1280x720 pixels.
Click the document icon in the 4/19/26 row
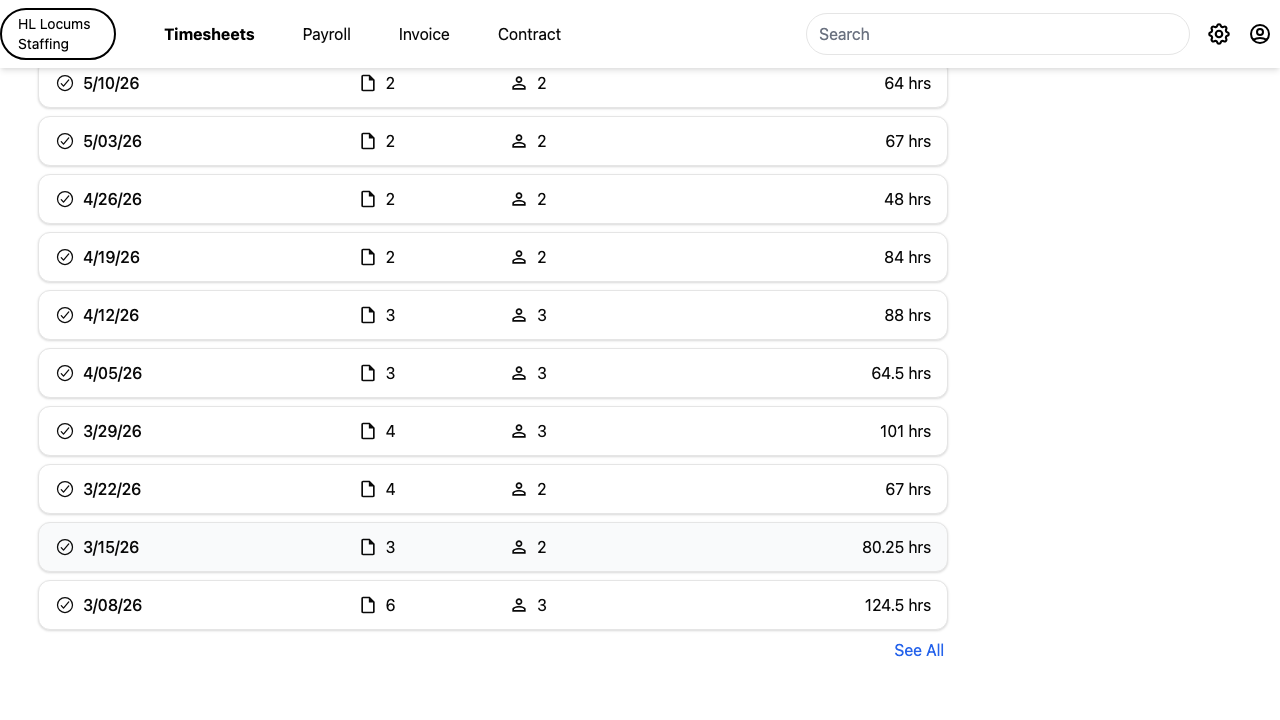tap(368, 257)
